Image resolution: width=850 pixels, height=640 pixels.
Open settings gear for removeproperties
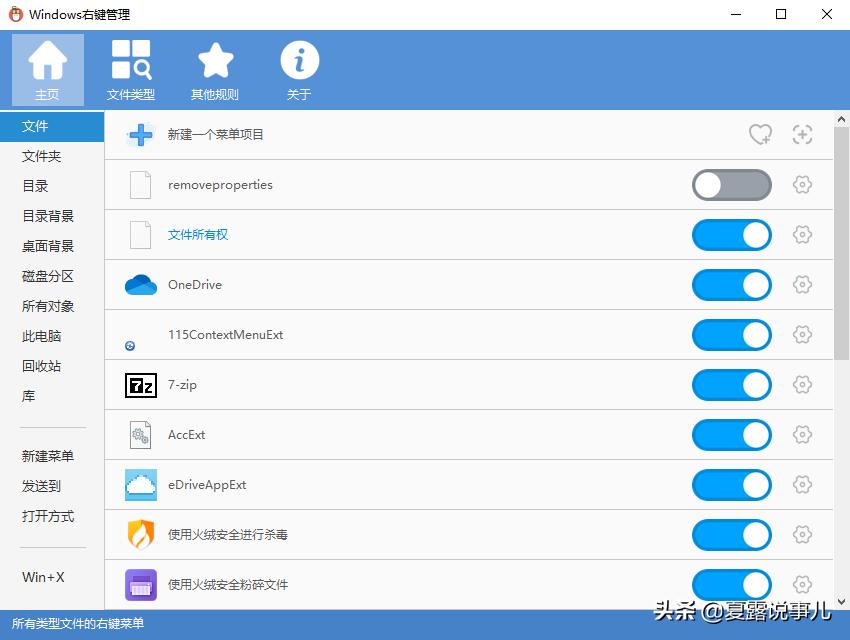tap(802, 185)
